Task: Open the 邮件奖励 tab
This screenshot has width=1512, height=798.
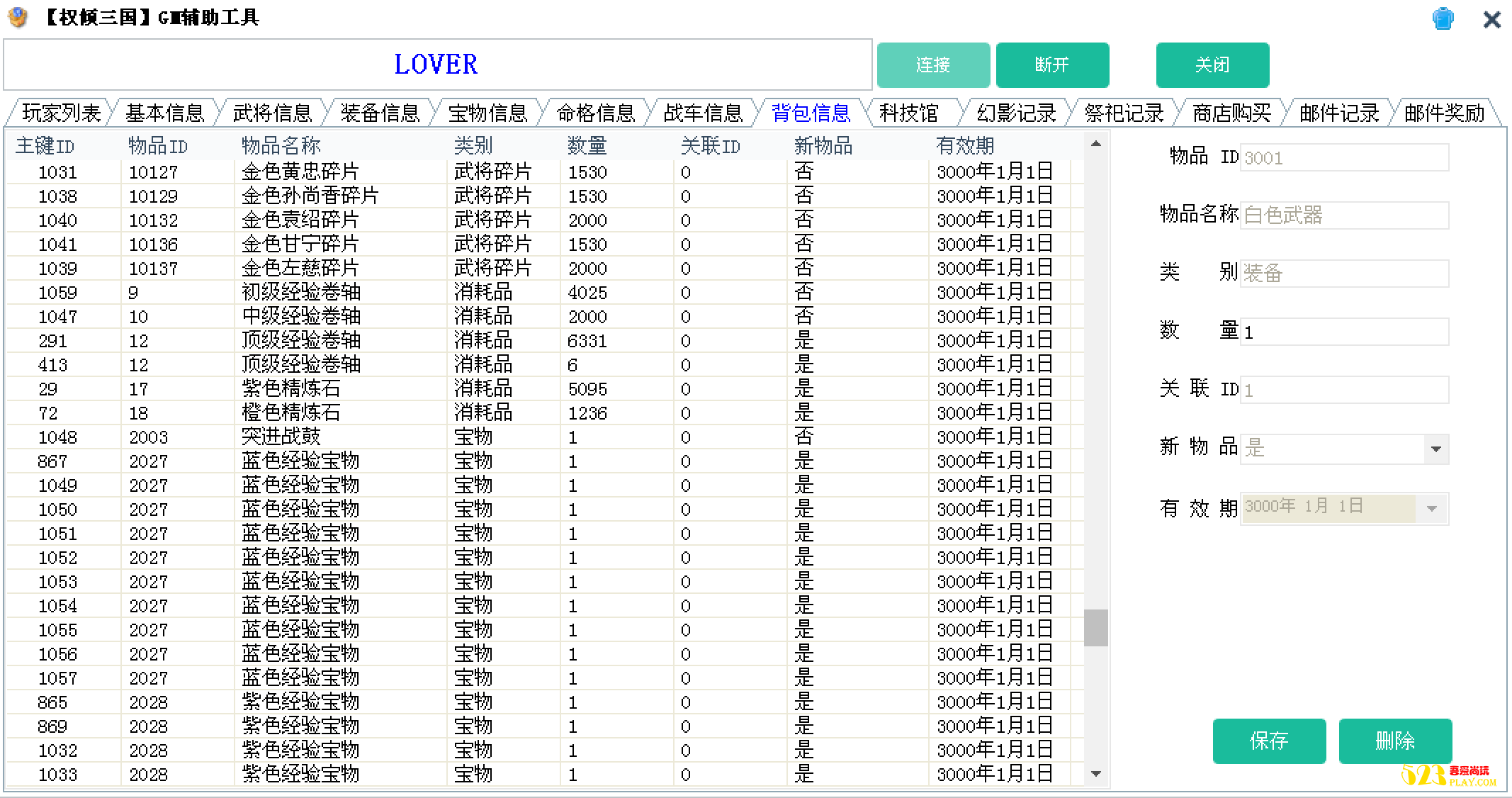Action: pyautogui.click(x=1445, y=113)
